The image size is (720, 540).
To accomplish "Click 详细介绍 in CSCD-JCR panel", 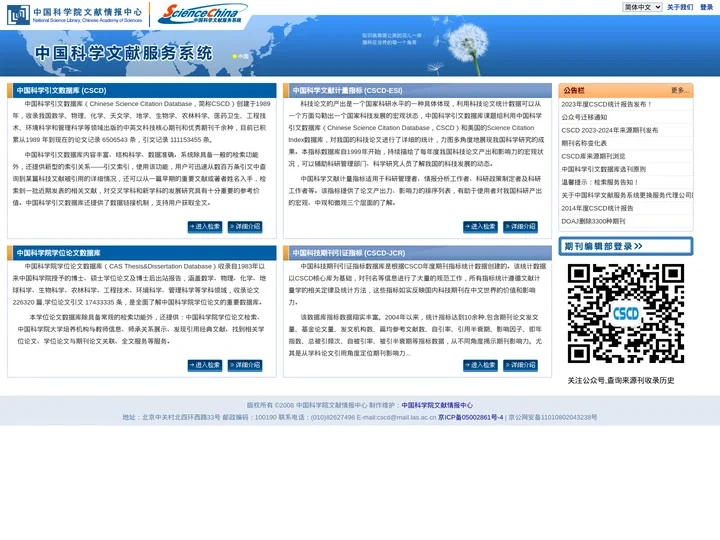I will click(x=520, y=365).
